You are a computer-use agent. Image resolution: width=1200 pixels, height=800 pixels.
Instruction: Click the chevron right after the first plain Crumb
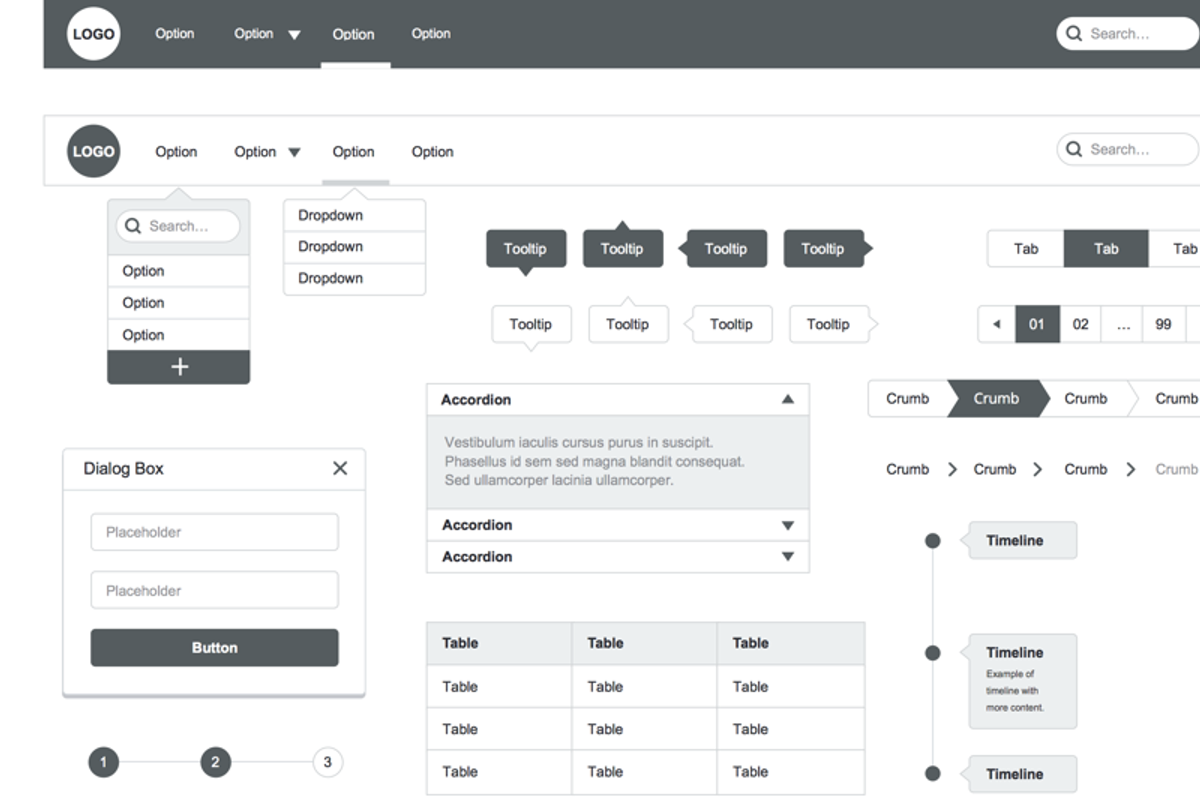952,469
